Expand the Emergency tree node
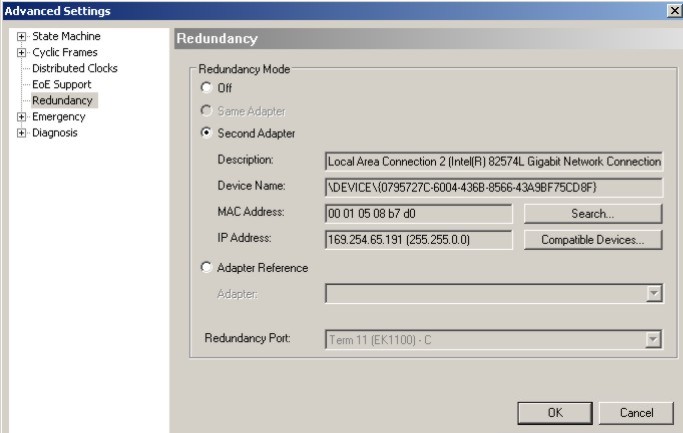The height and width of the screenshot is (433, 683). 21,117
